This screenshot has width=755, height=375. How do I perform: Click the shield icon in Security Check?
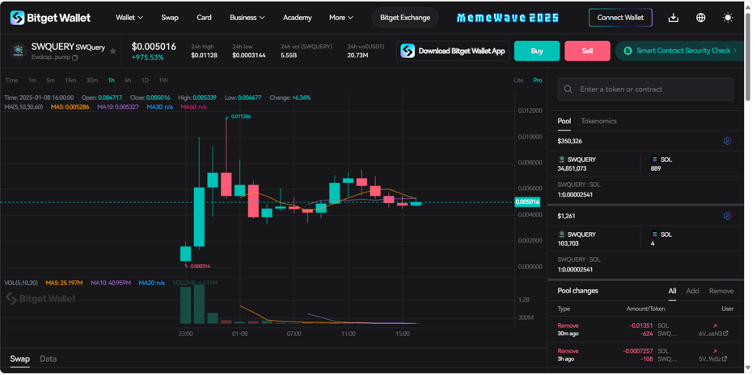pos(627,51)
